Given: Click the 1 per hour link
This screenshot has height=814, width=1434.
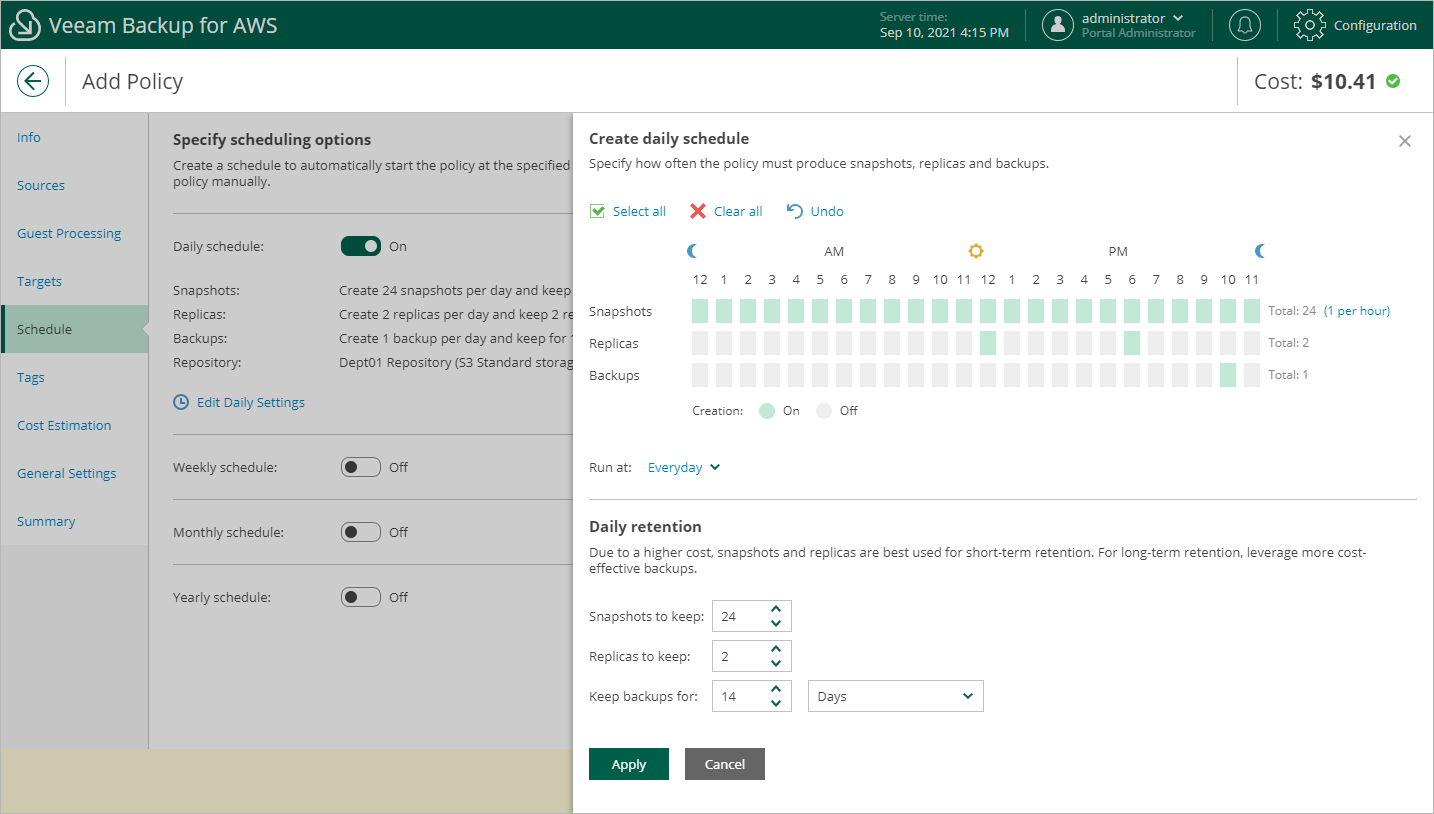Looking at the screenshot, I should (x=1357, y=311).
